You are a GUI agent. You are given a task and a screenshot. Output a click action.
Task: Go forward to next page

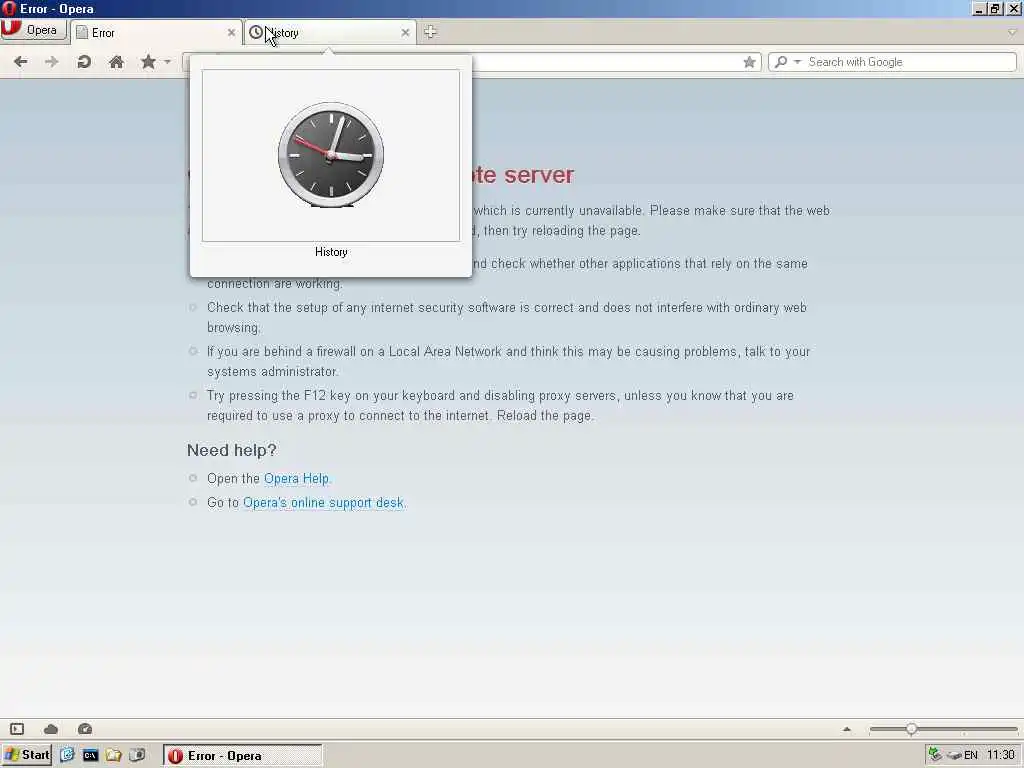52,62
